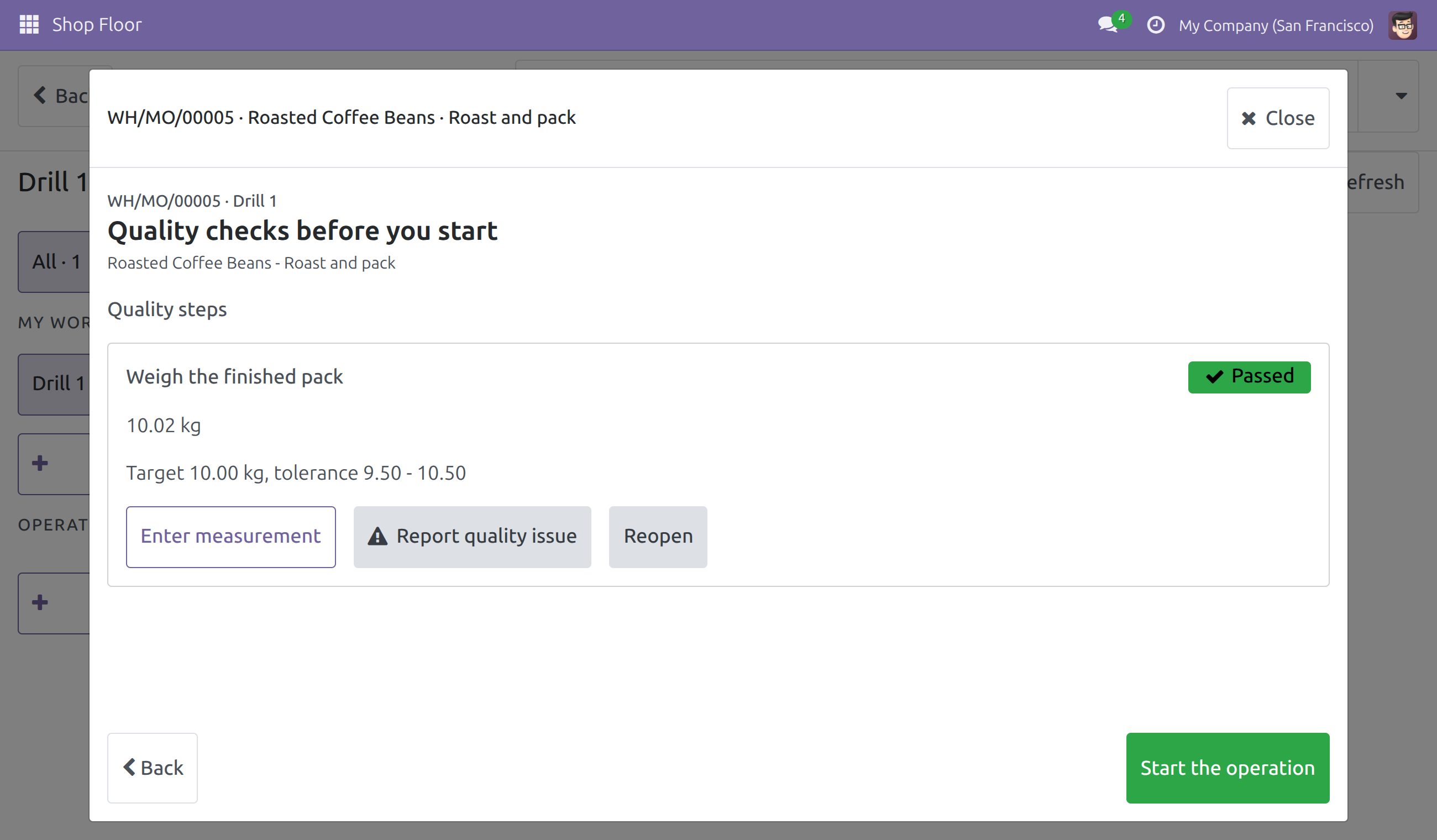Screen dimensions: 1437x840
Task: Open My Company (San Francisco) switcher
Action: point(1276,25)
